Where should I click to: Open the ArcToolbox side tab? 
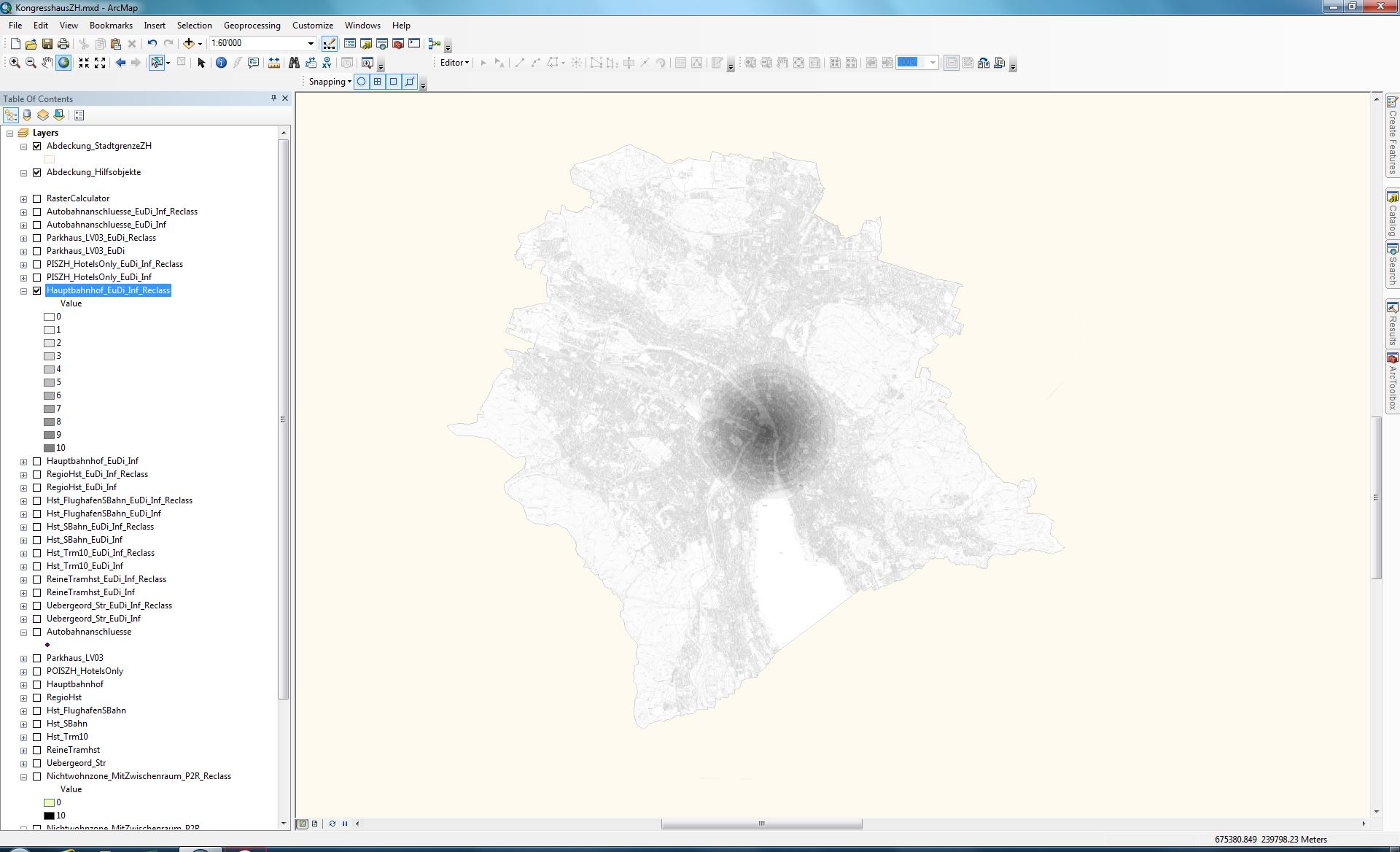point(1392,382)
